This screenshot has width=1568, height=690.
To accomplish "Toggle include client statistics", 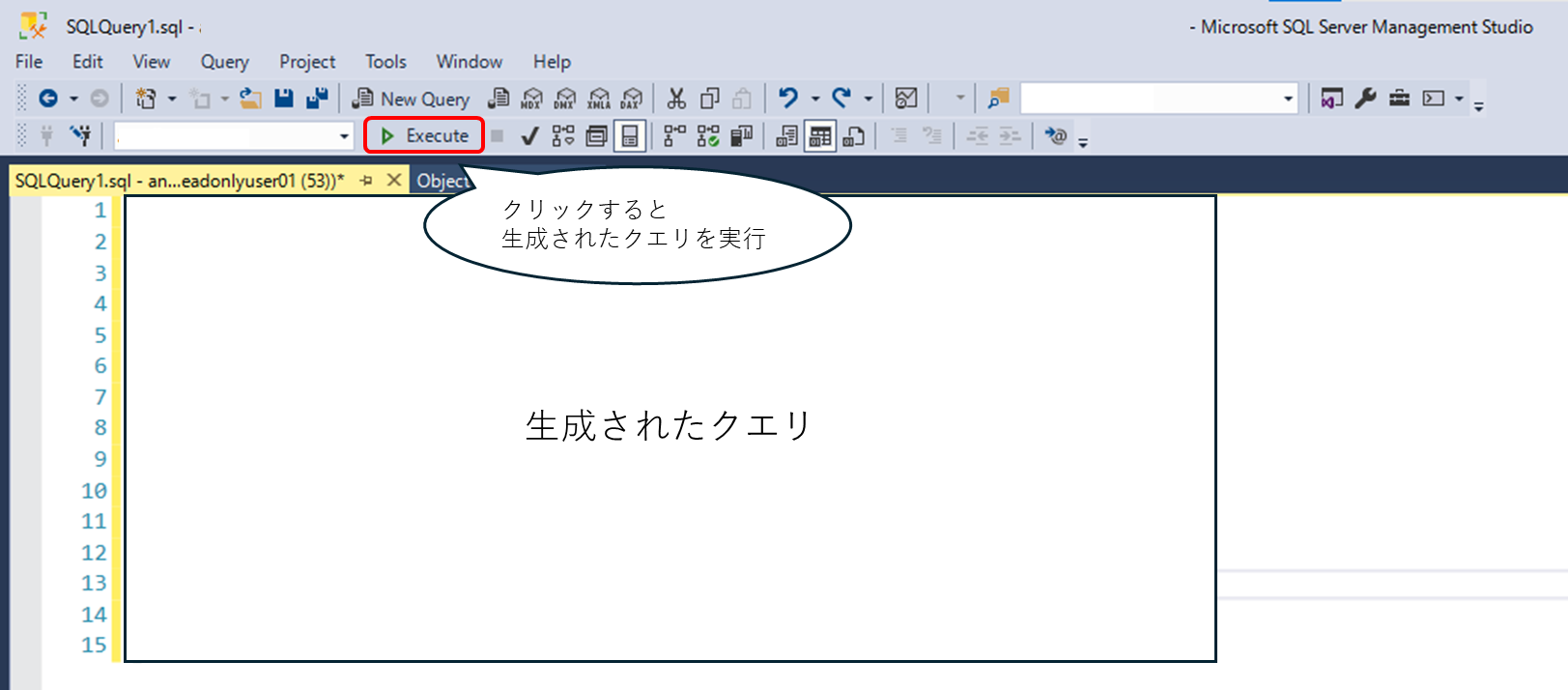I will 741,136.
